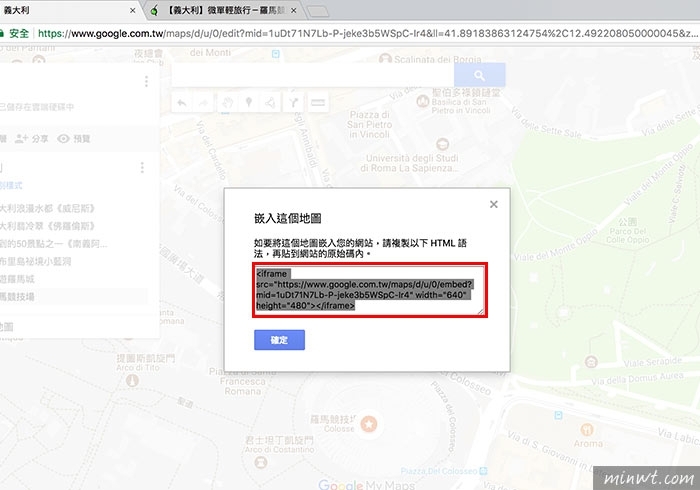Click the Viale Serapide map marker

click(x=592, y=361)
